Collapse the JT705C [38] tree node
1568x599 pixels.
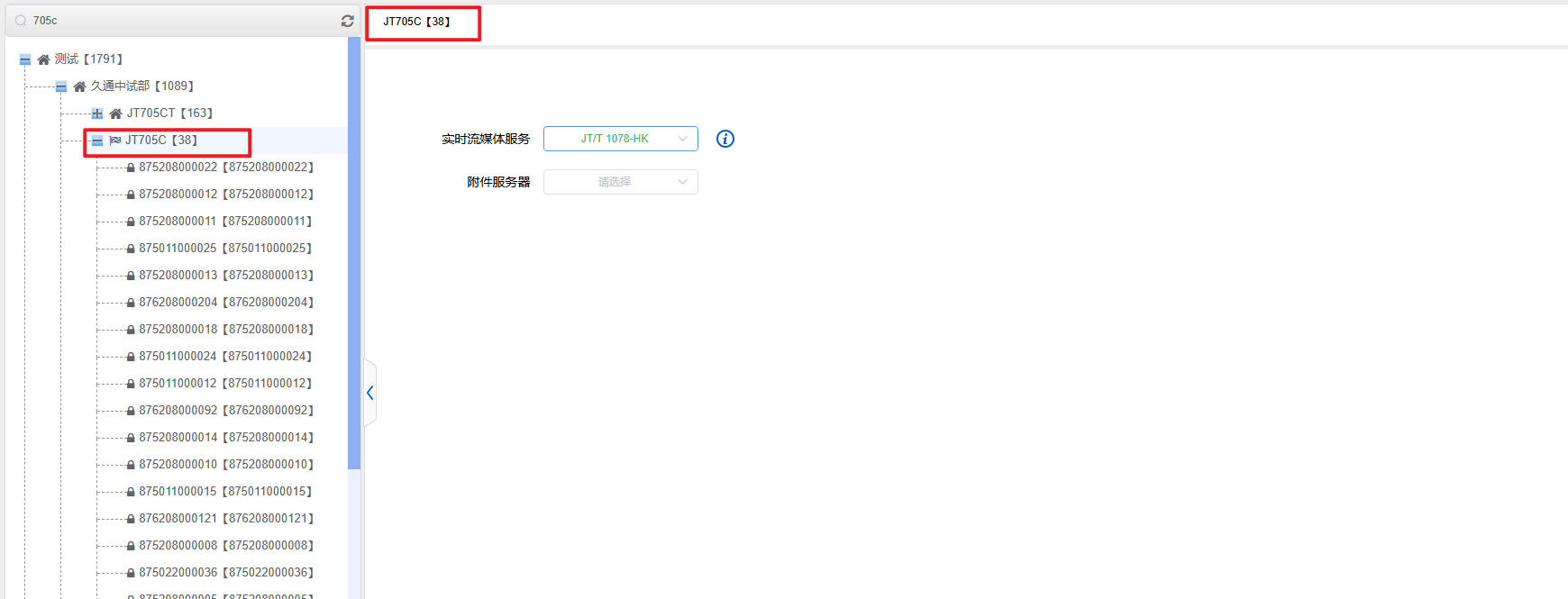[97, 141]
